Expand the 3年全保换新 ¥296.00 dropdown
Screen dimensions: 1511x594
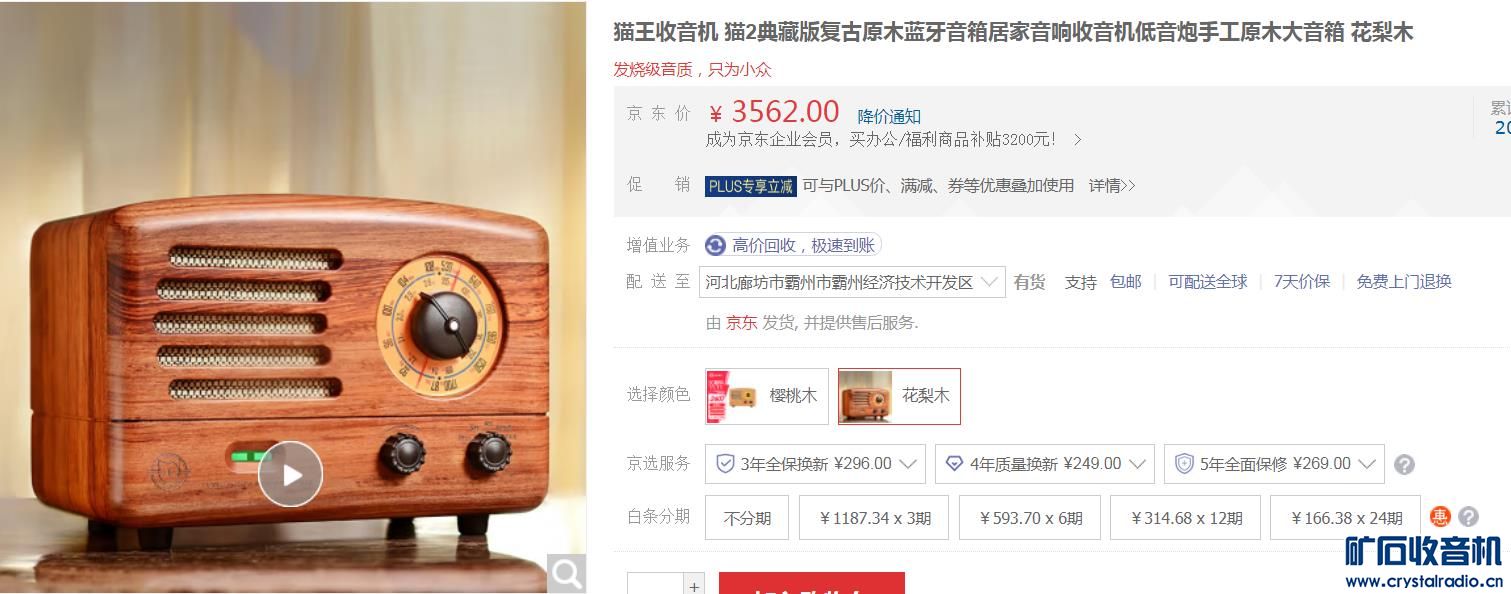pos(815,464)
